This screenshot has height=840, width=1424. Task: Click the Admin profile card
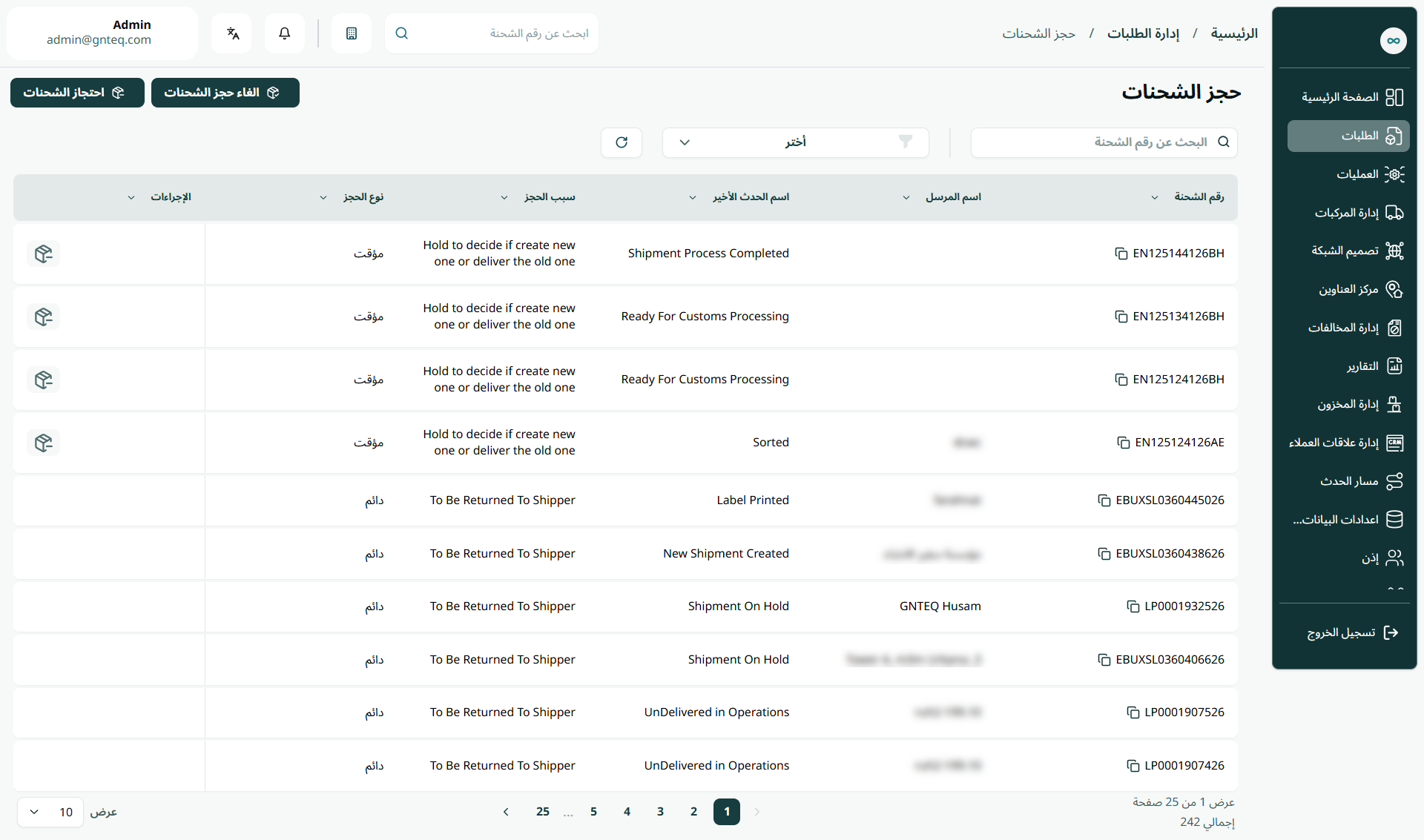[x=102, y=33]
